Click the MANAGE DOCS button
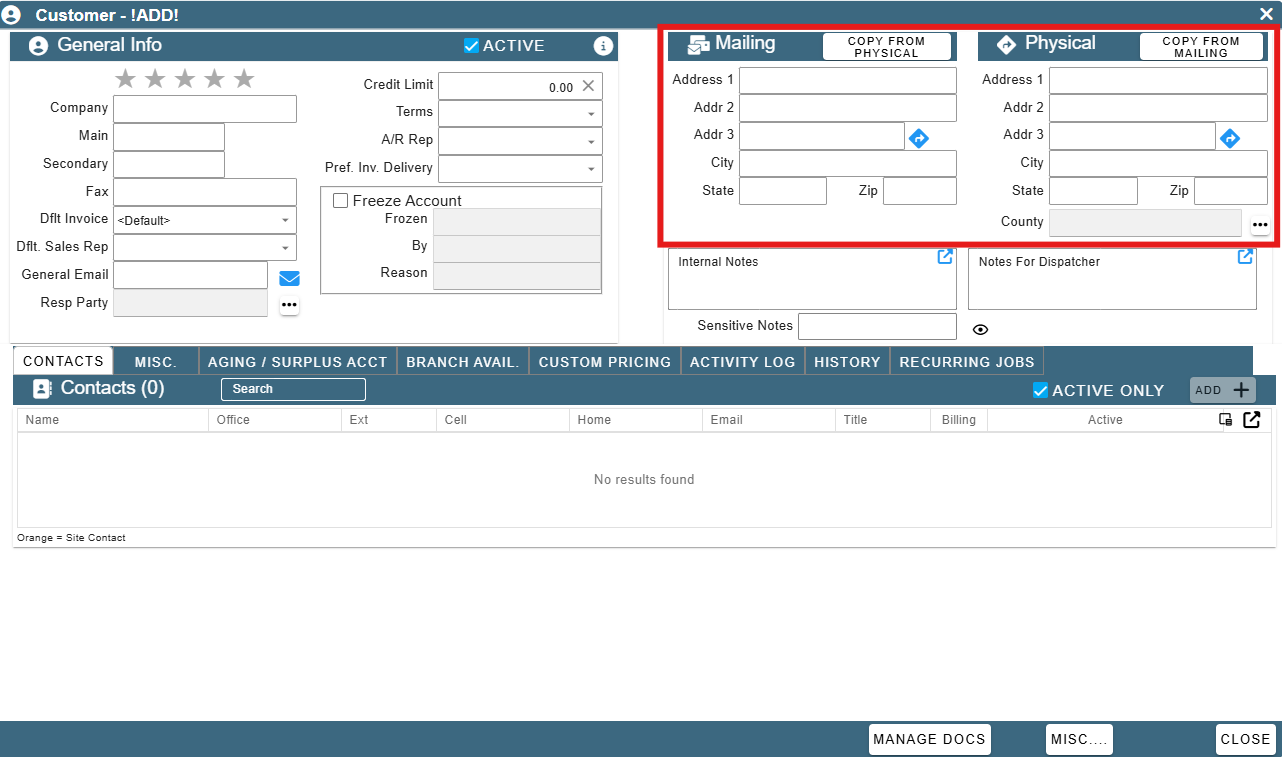This screenshot has height=757, width=1282. (930, 739)
